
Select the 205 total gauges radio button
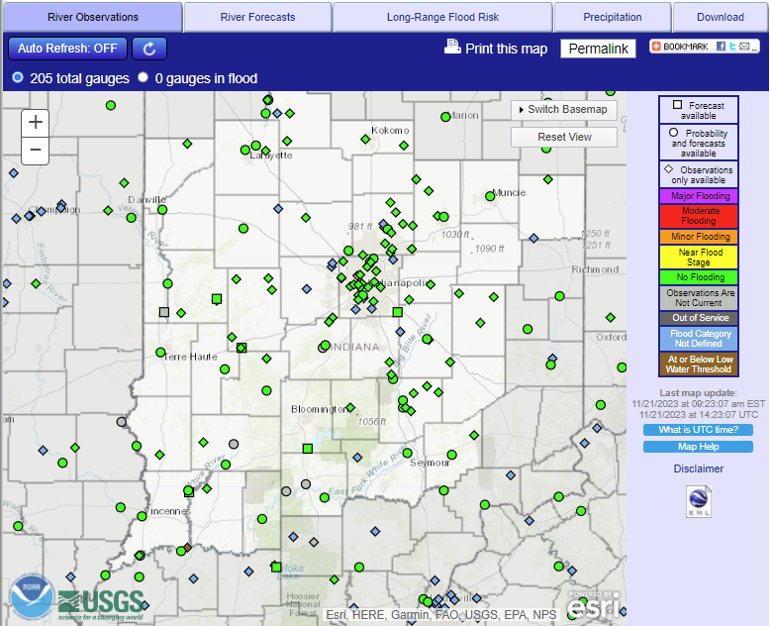pos(17,78)
